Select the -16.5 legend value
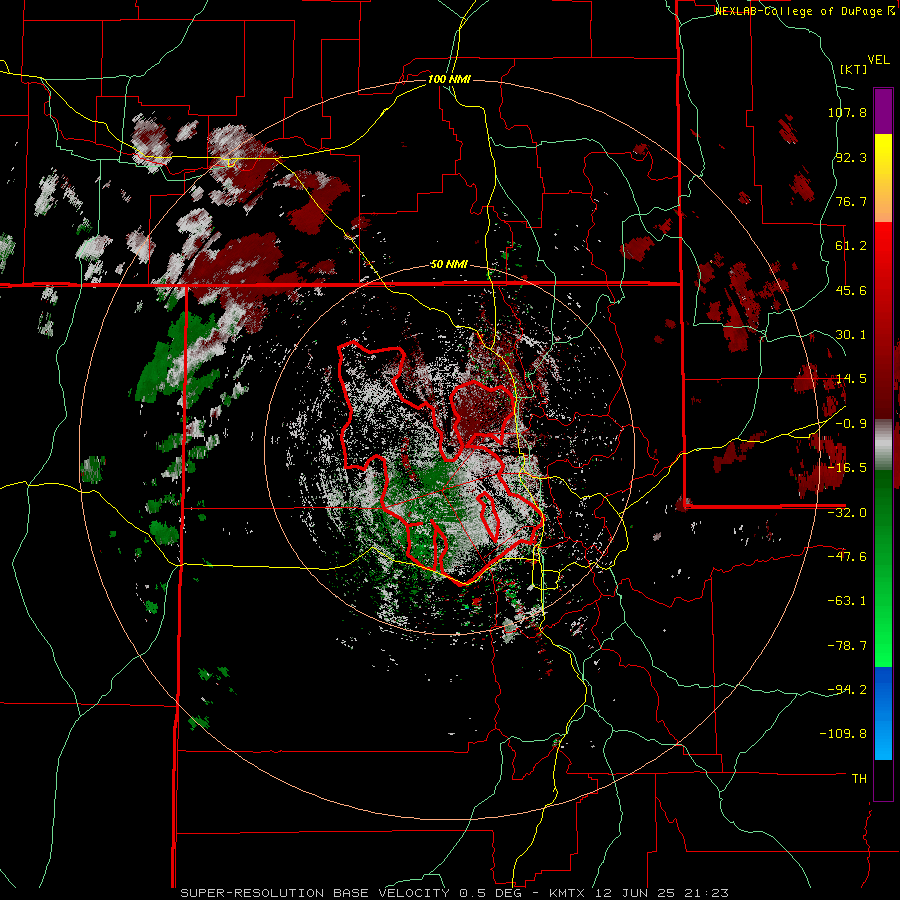 click(847, 468)
